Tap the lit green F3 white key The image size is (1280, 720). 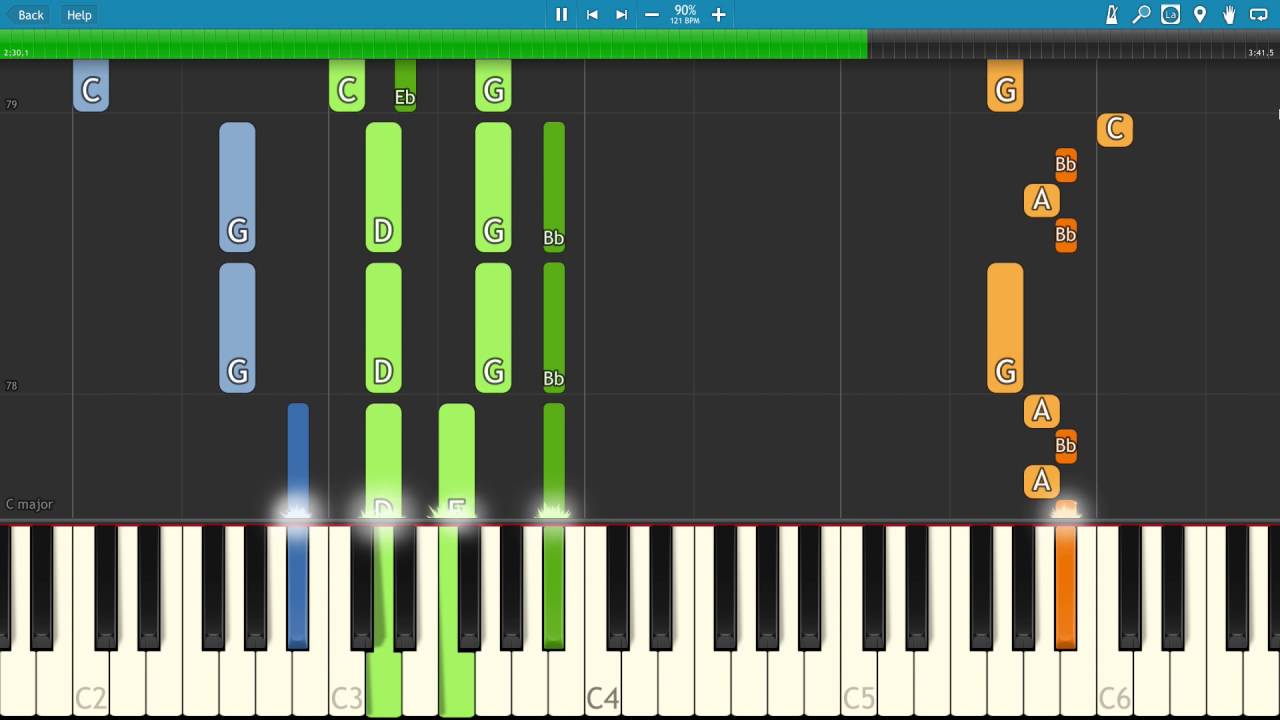(x=456, y=685)
